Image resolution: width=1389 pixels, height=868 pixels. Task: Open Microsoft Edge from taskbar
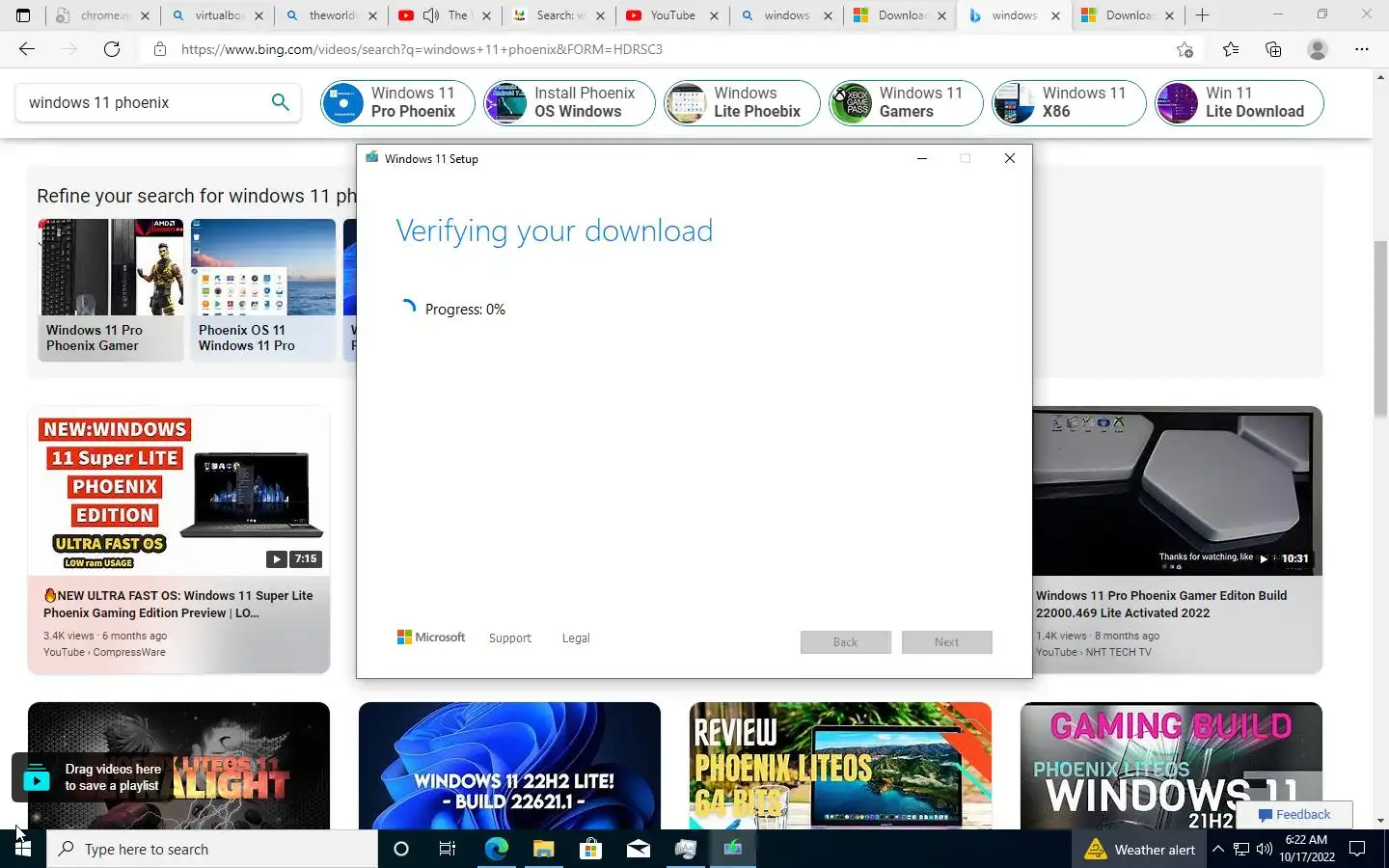click(496, 849)
